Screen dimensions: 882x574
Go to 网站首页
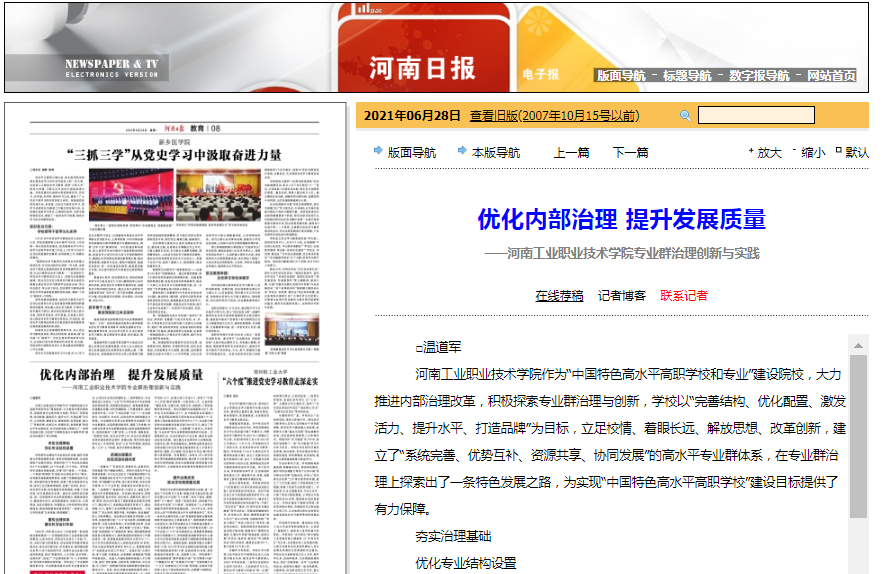point(831,75)
